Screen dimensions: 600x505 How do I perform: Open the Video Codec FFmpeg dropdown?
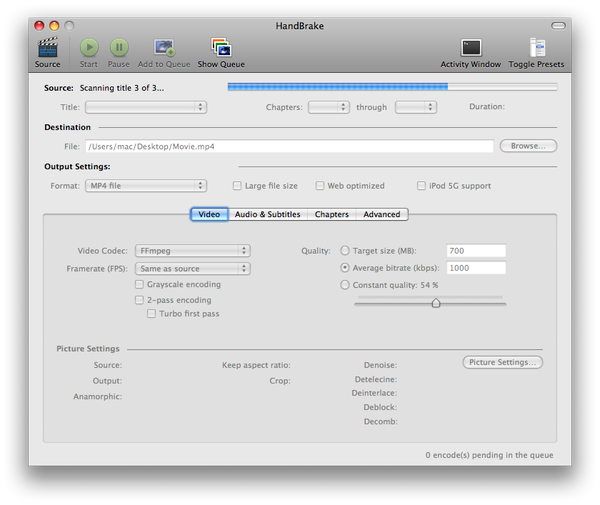point(193,251)
